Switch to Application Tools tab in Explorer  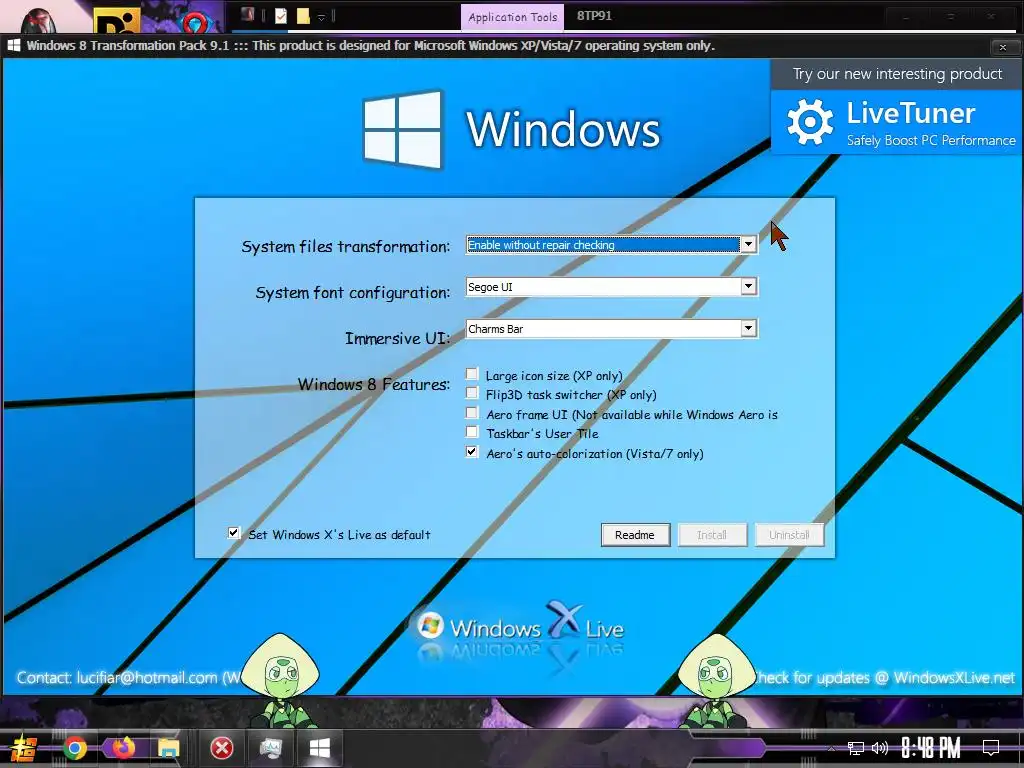[513, 17]
